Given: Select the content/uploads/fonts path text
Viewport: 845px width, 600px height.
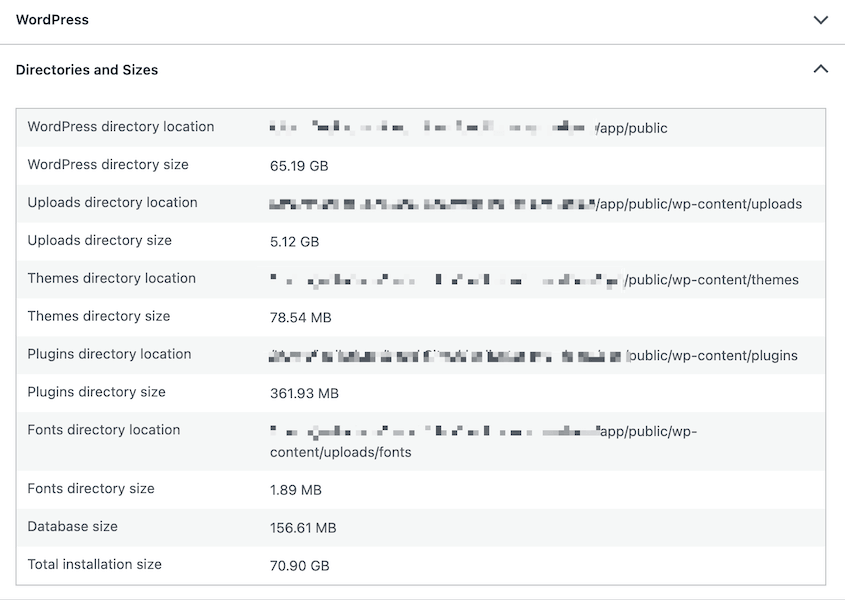Looking at the screenshot, I should point(341,452).
